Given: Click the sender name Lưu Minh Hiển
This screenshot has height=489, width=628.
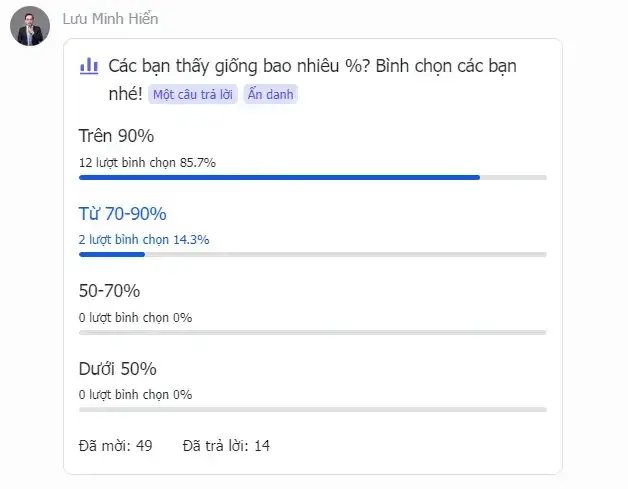Looking at the screenshot, I should [111, 19].
